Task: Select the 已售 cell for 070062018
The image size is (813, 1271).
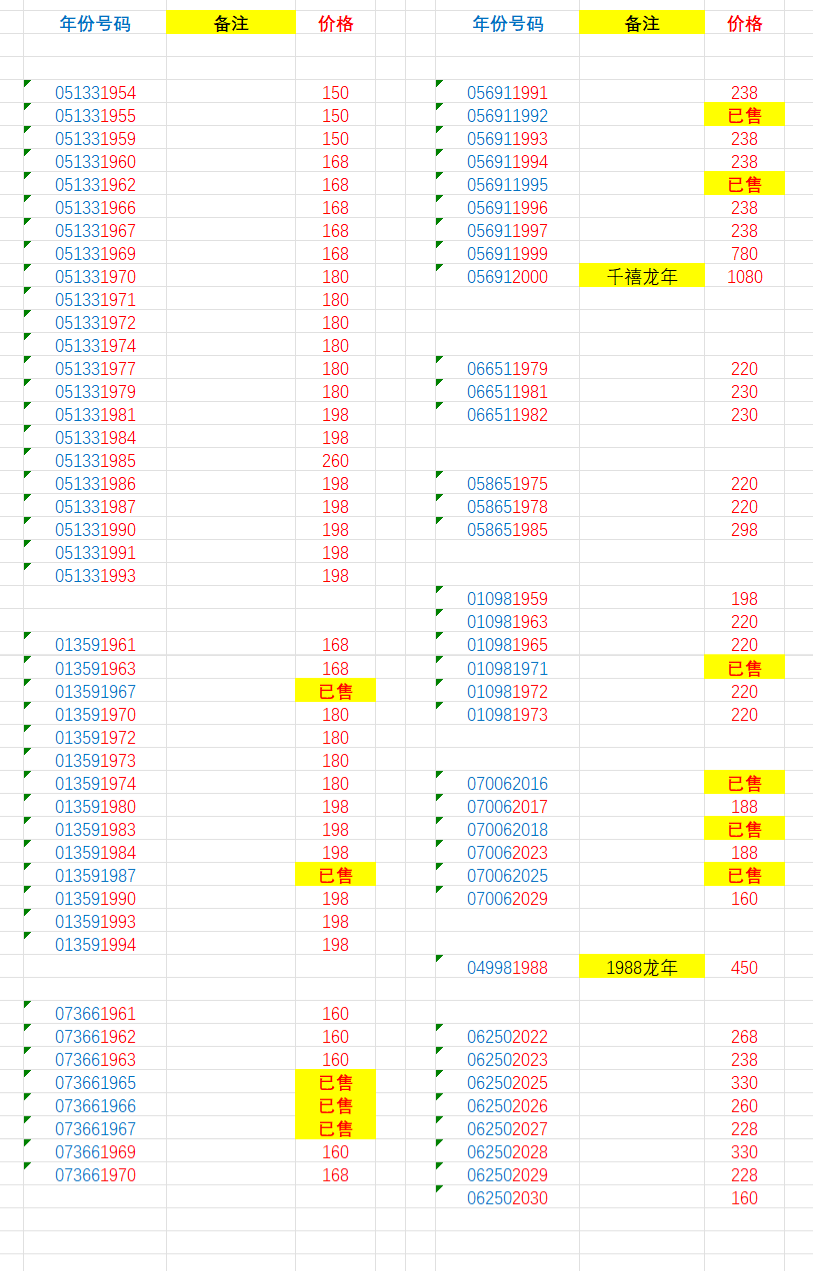Action: tap(744, 829)
